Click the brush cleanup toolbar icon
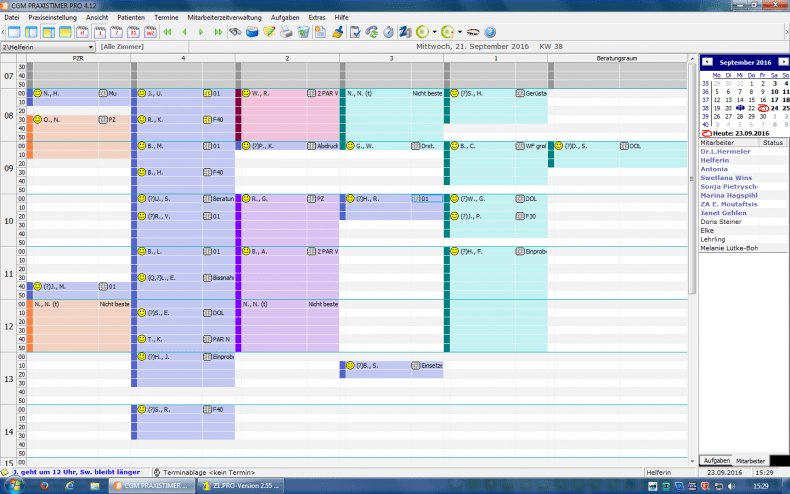The height and width of the screenshot is (494, 790). [x=338, y=32]
